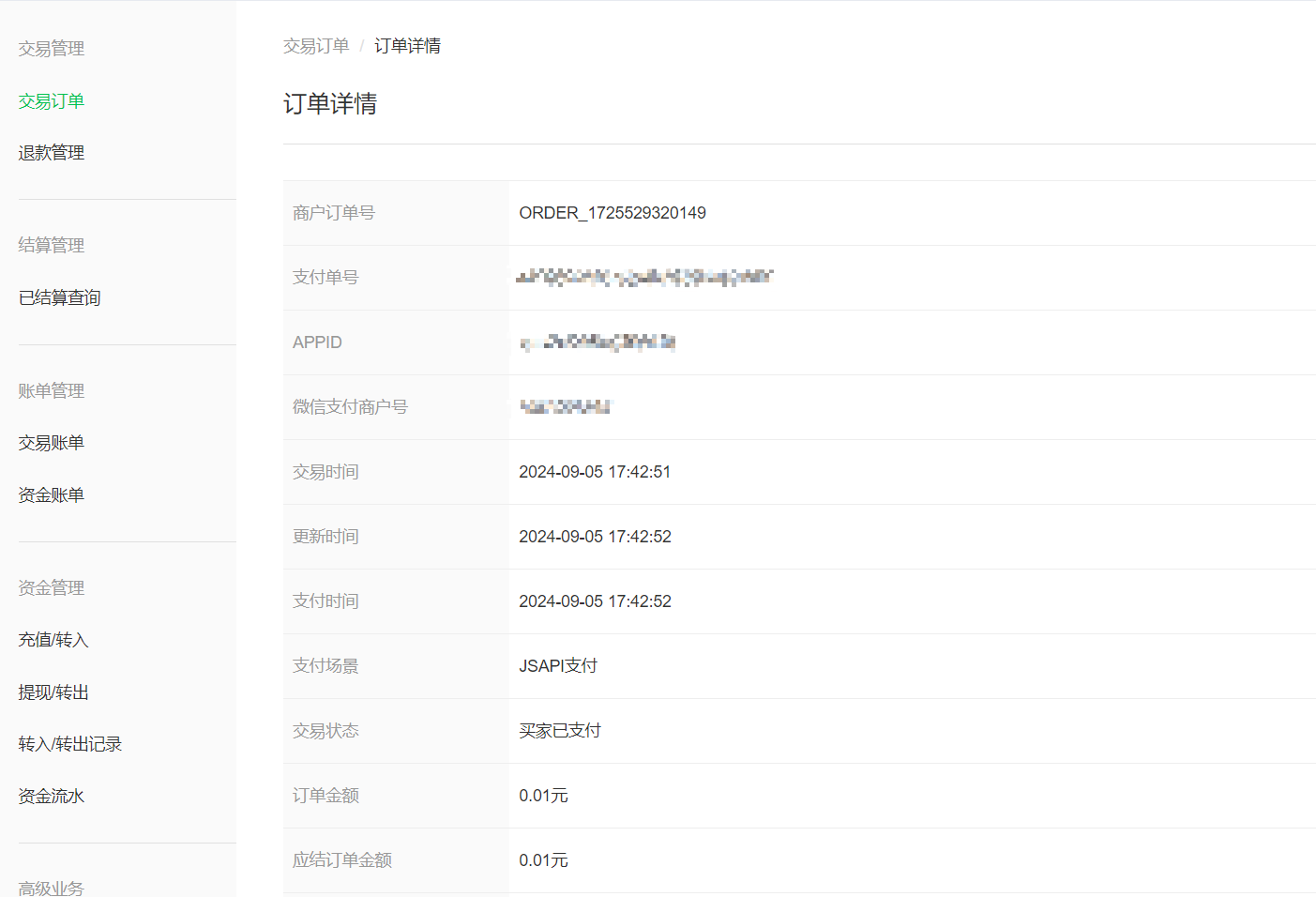
Task: Click the 充值/转入 menu entry
Action: click(53, 640)
